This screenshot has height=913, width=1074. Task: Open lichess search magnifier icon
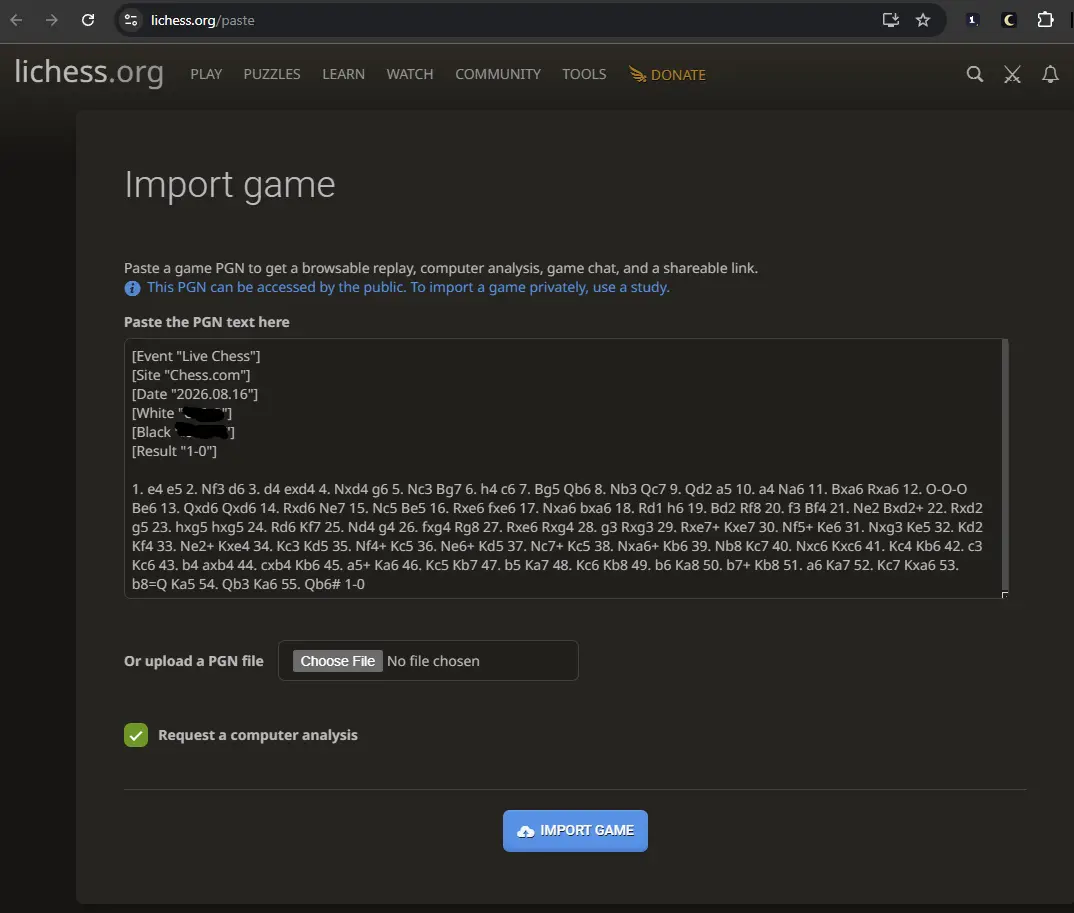[x=975, y=74]
